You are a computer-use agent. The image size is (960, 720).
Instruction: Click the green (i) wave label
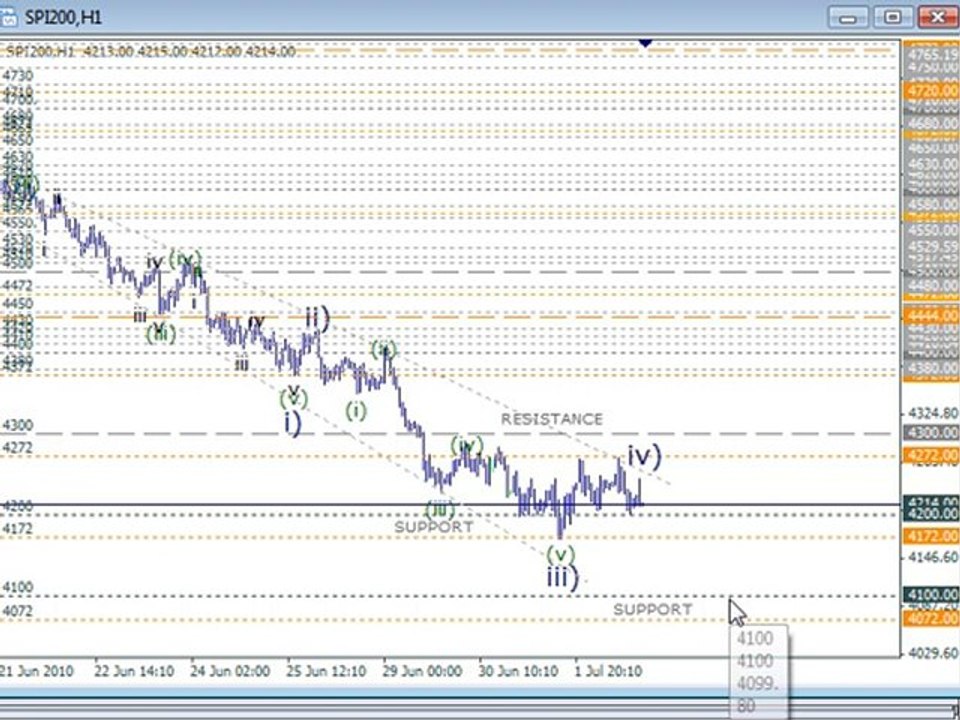356,411
